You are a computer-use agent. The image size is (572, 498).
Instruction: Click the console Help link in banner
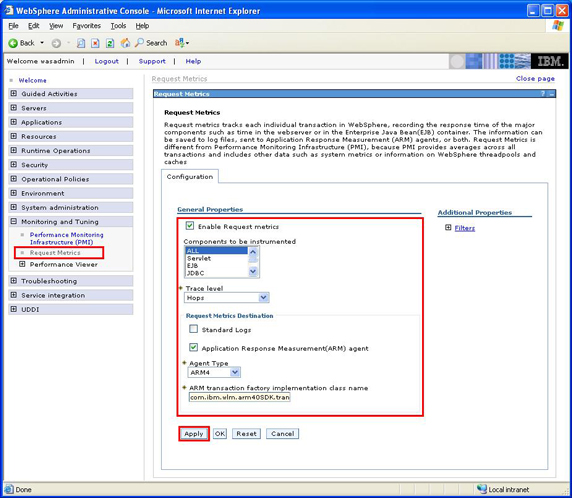click(x=193, y=61)
